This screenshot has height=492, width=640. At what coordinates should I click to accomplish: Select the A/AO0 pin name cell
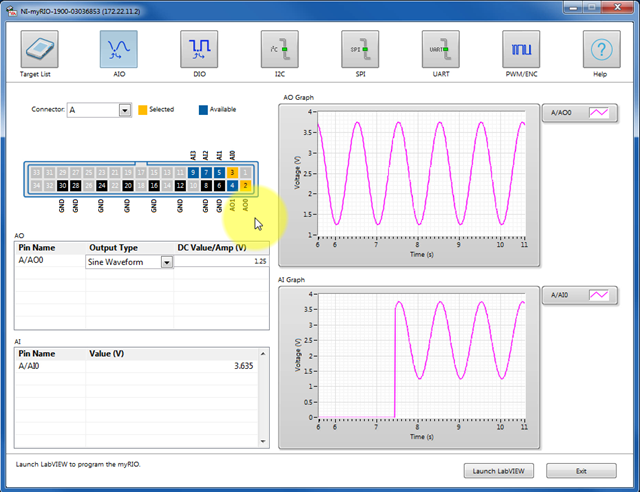(x=50, y=260)
